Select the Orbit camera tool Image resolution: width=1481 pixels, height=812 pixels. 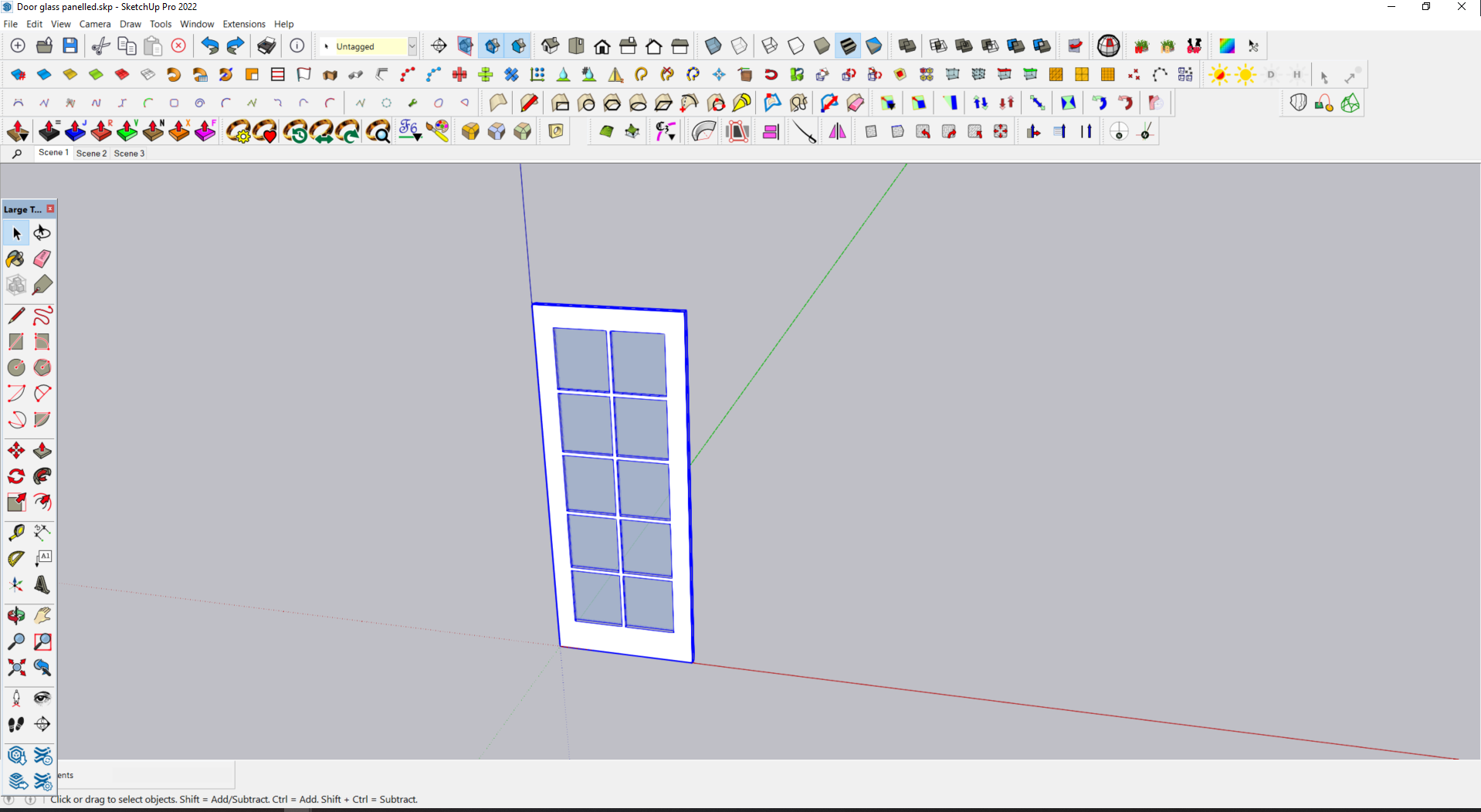click(15, 615)
